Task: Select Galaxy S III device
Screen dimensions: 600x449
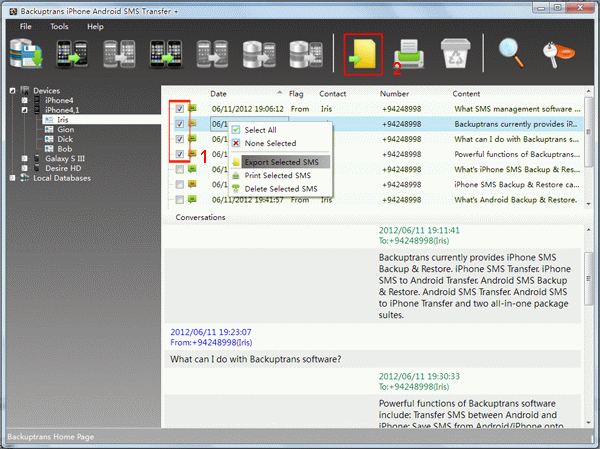Action: (65, 158)
